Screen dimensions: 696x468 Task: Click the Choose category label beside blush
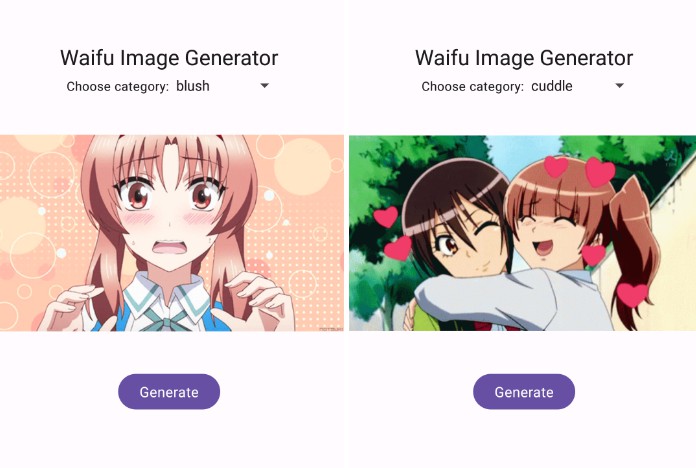point(118,86)
